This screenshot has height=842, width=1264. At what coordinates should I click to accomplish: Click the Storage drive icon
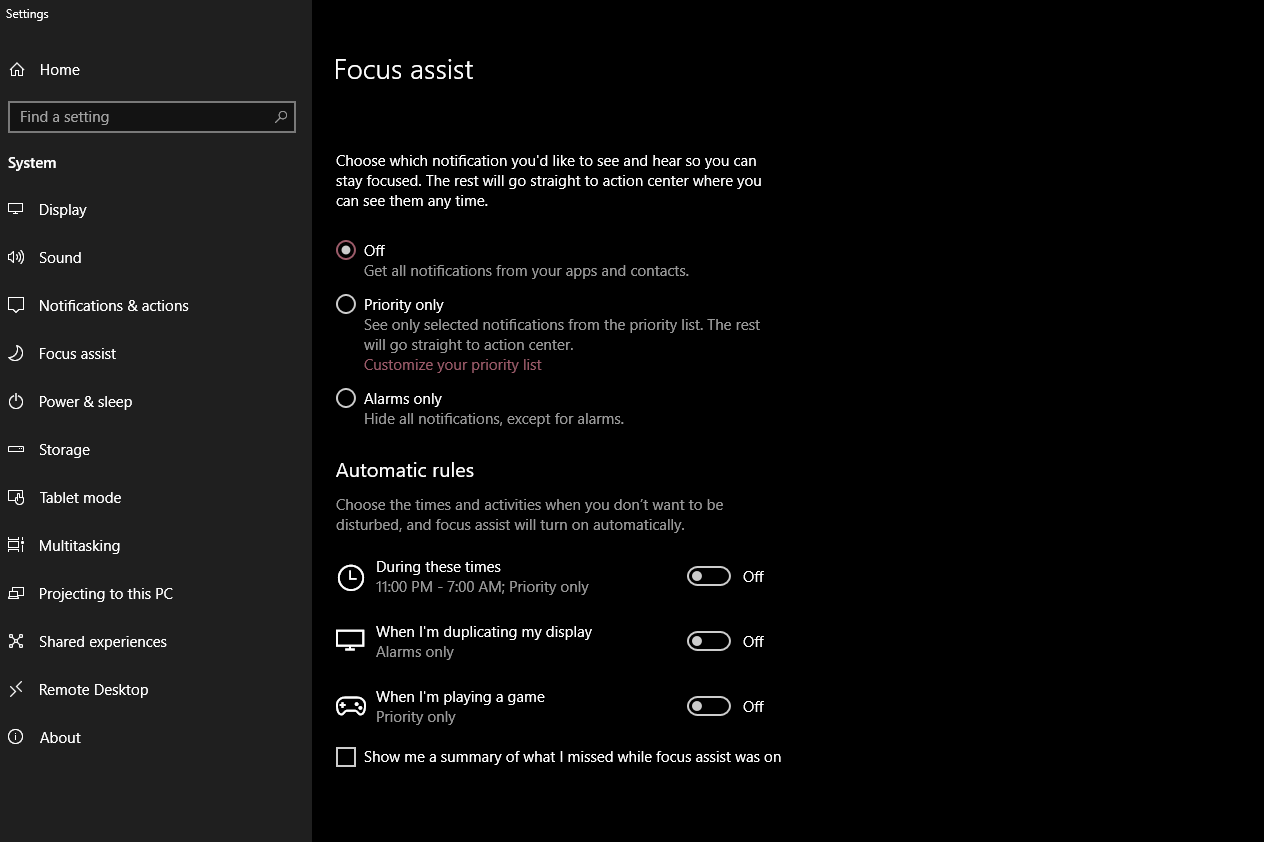[15, 449]
